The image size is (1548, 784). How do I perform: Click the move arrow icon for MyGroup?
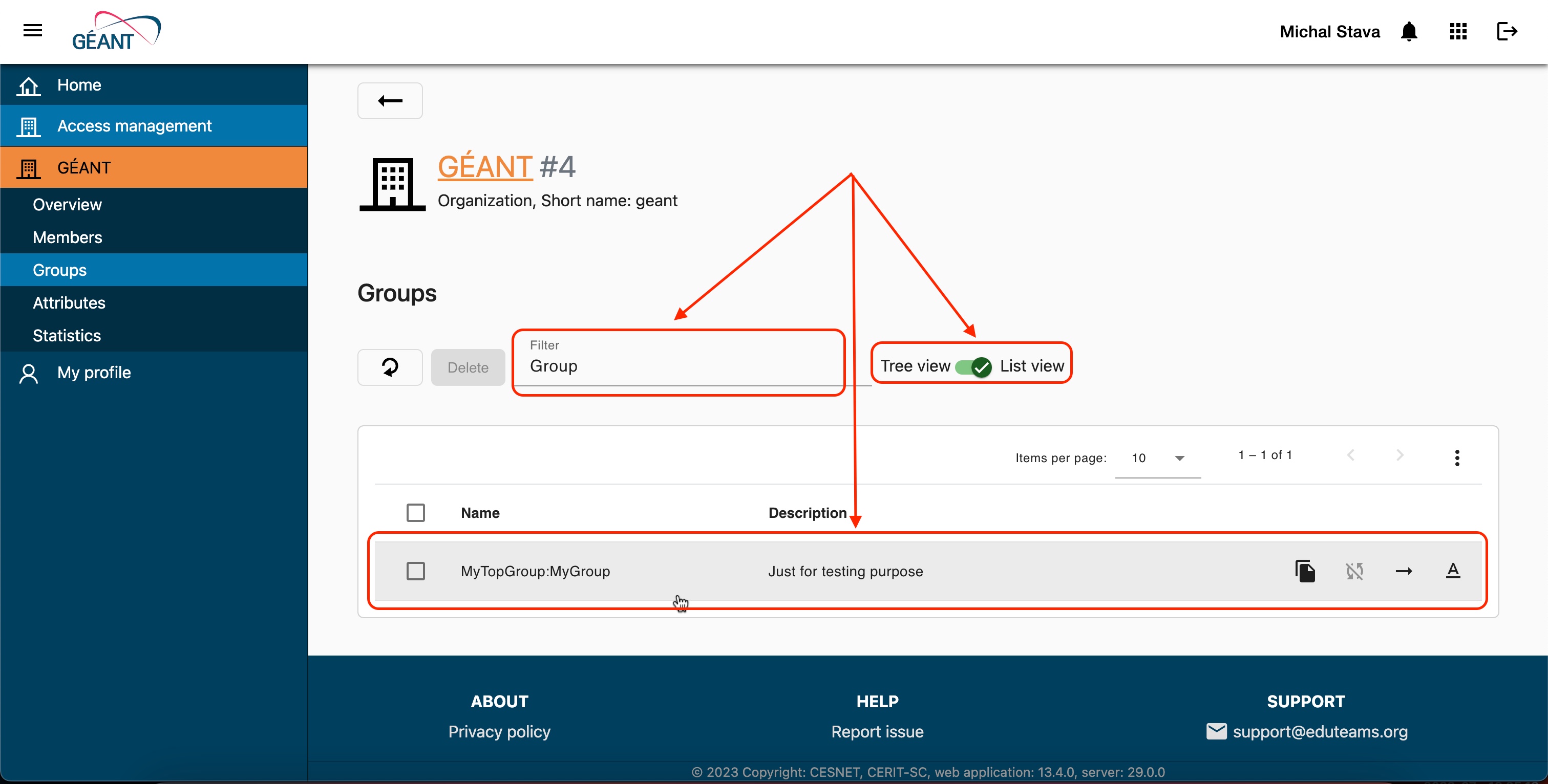[1404, 571]
